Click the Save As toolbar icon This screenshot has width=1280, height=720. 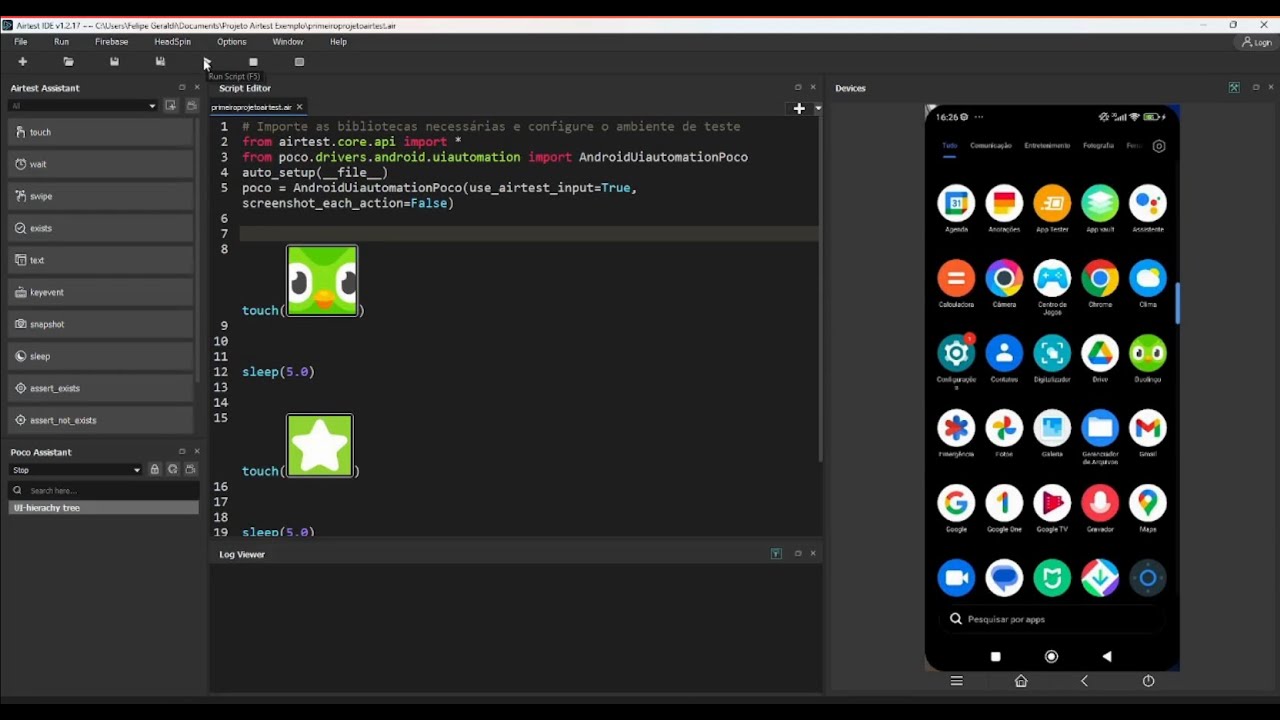pyautogui.click(x=160, y=62)
